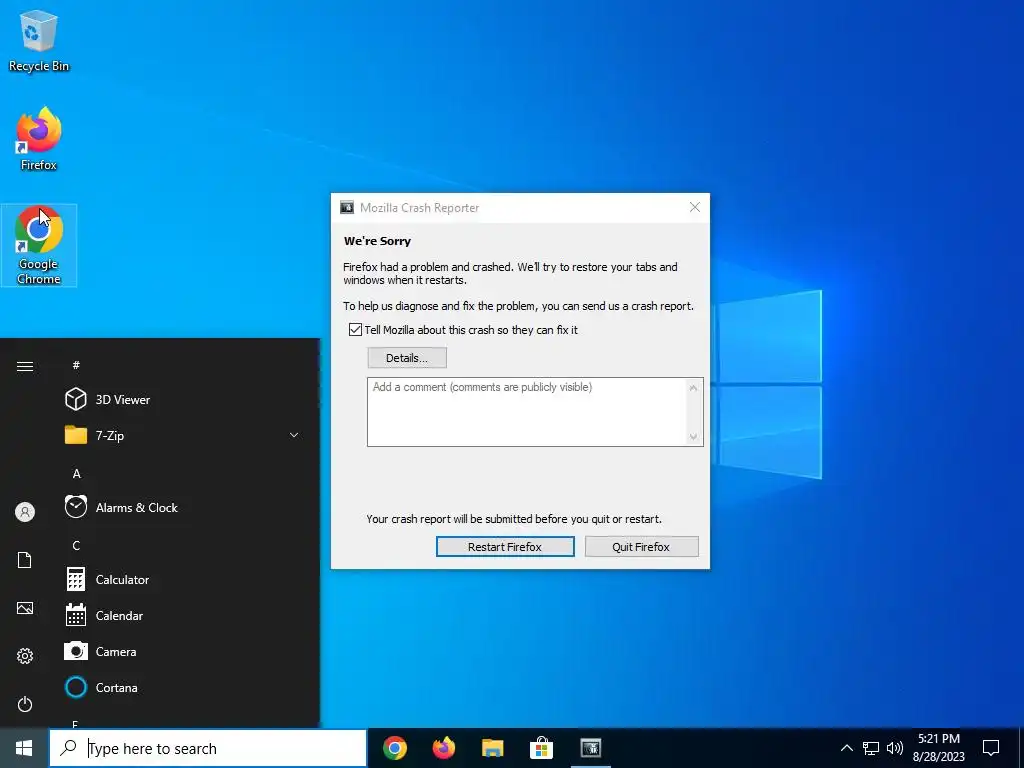Click the Power icon in Start menu
This screenshot has width=1024, height=768.
25,704
